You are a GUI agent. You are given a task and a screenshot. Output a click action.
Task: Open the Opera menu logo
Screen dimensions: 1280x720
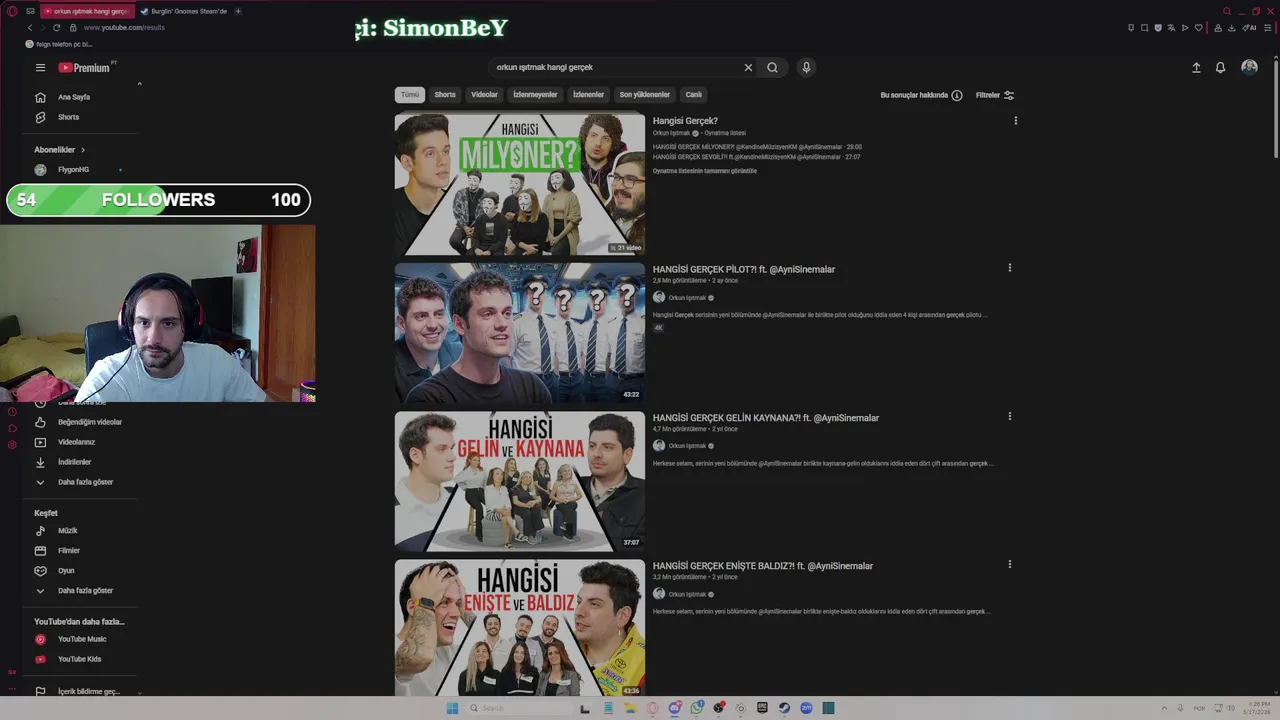click(12, 11)
